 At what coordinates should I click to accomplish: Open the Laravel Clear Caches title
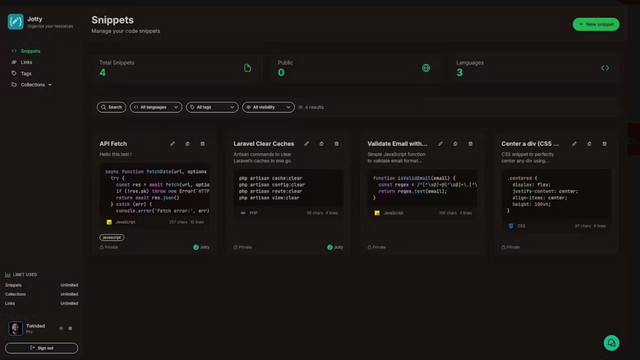tap(264, 144)
